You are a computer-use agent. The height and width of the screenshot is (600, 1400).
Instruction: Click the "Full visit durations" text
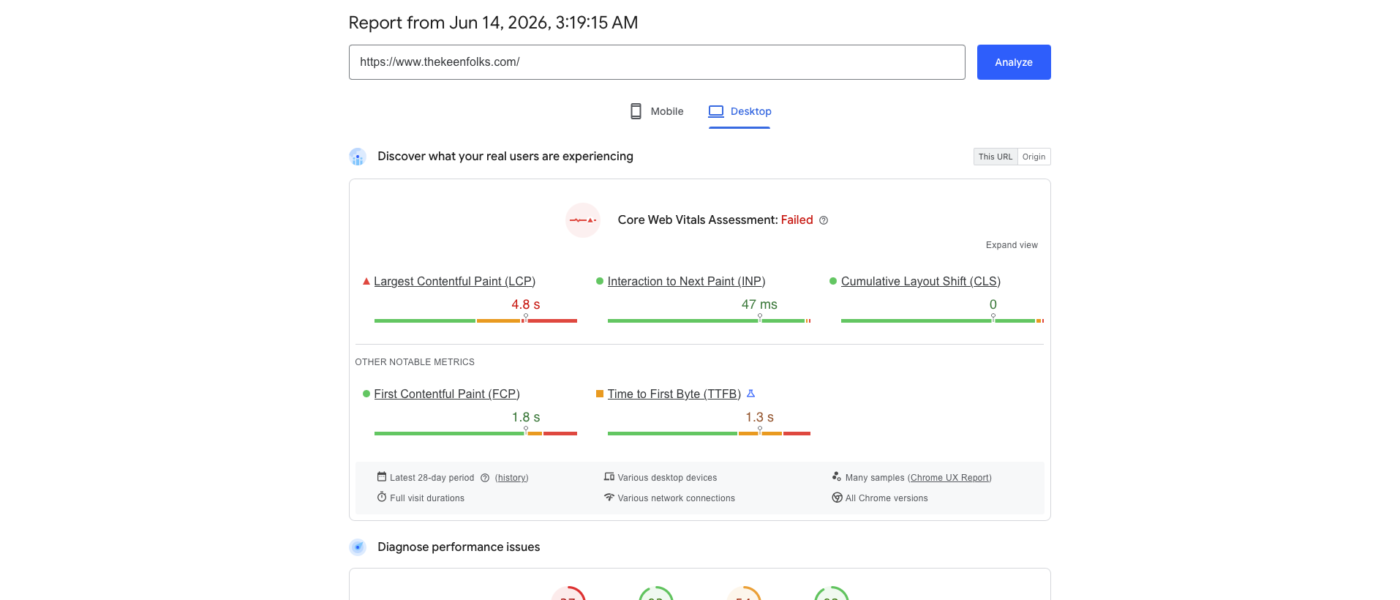[x=427, y=498]
